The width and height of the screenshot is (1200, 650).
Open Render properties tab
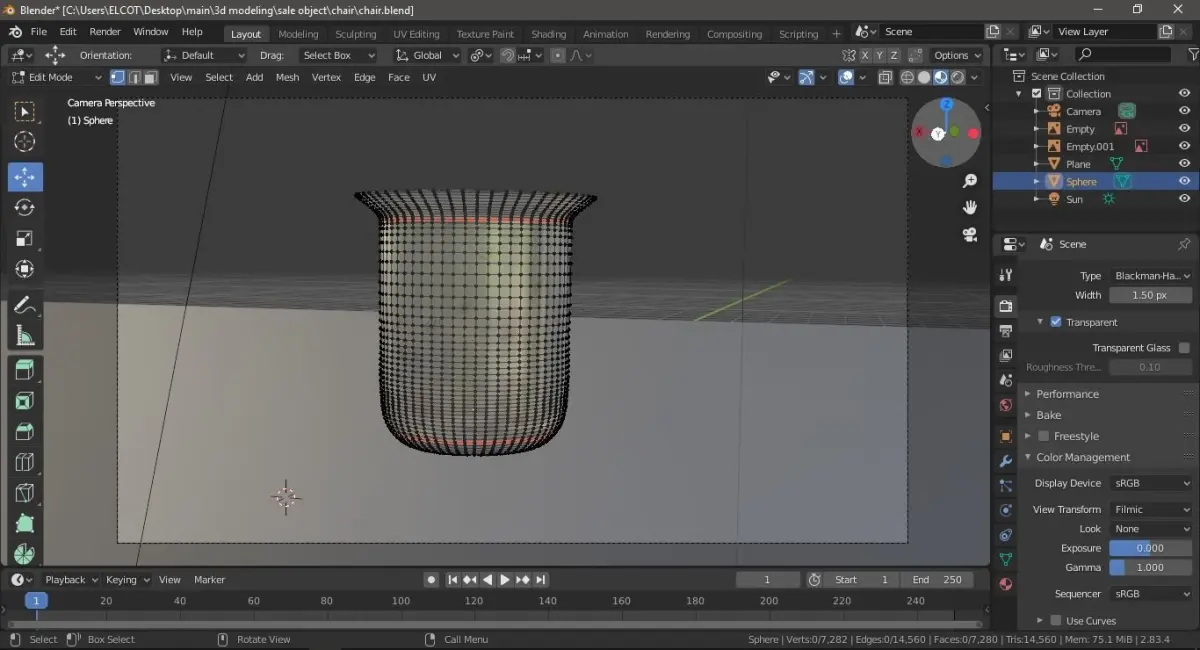coord(1006,305)
